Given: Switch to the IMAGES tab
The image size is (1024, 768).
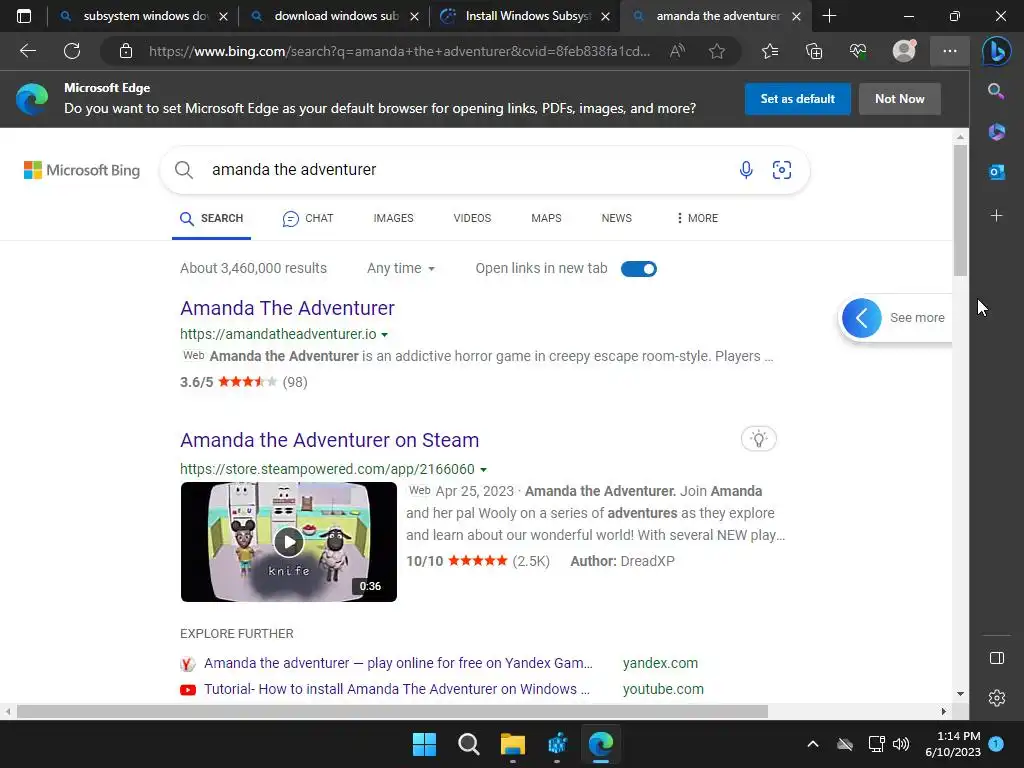Looking at the screenshot, I should (x=393, y=218).
